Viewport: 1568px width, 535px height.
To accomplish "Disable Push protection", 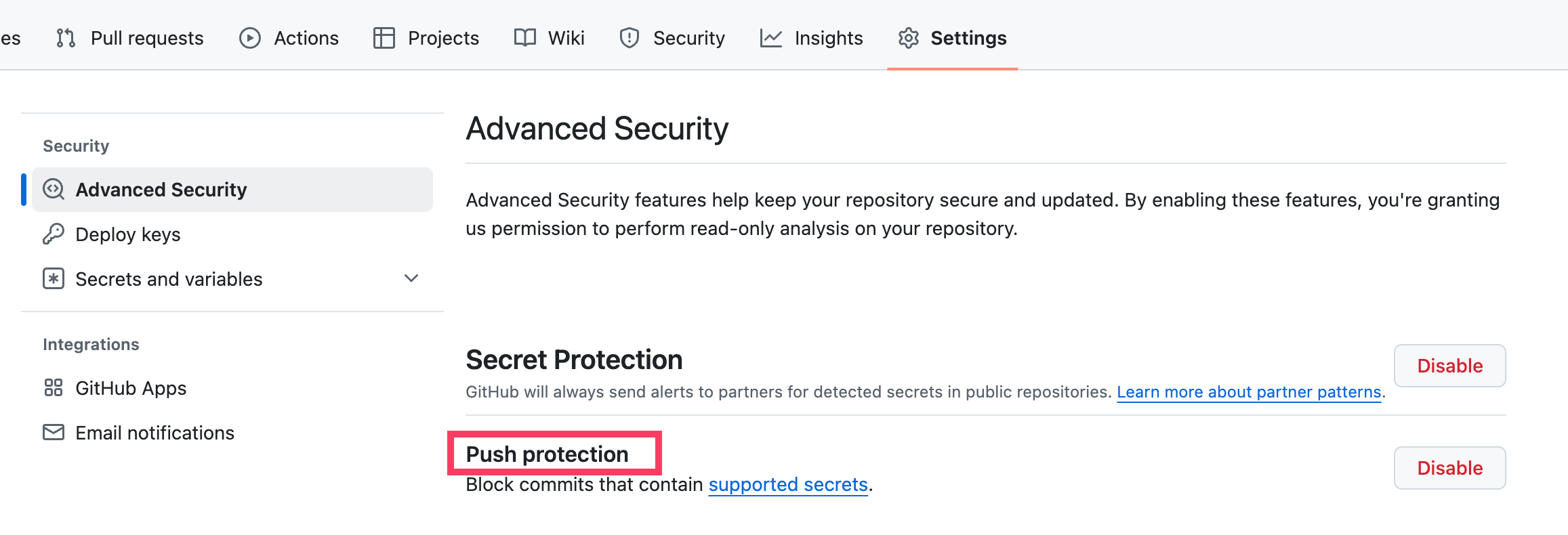I will (x=1449, y=468).
